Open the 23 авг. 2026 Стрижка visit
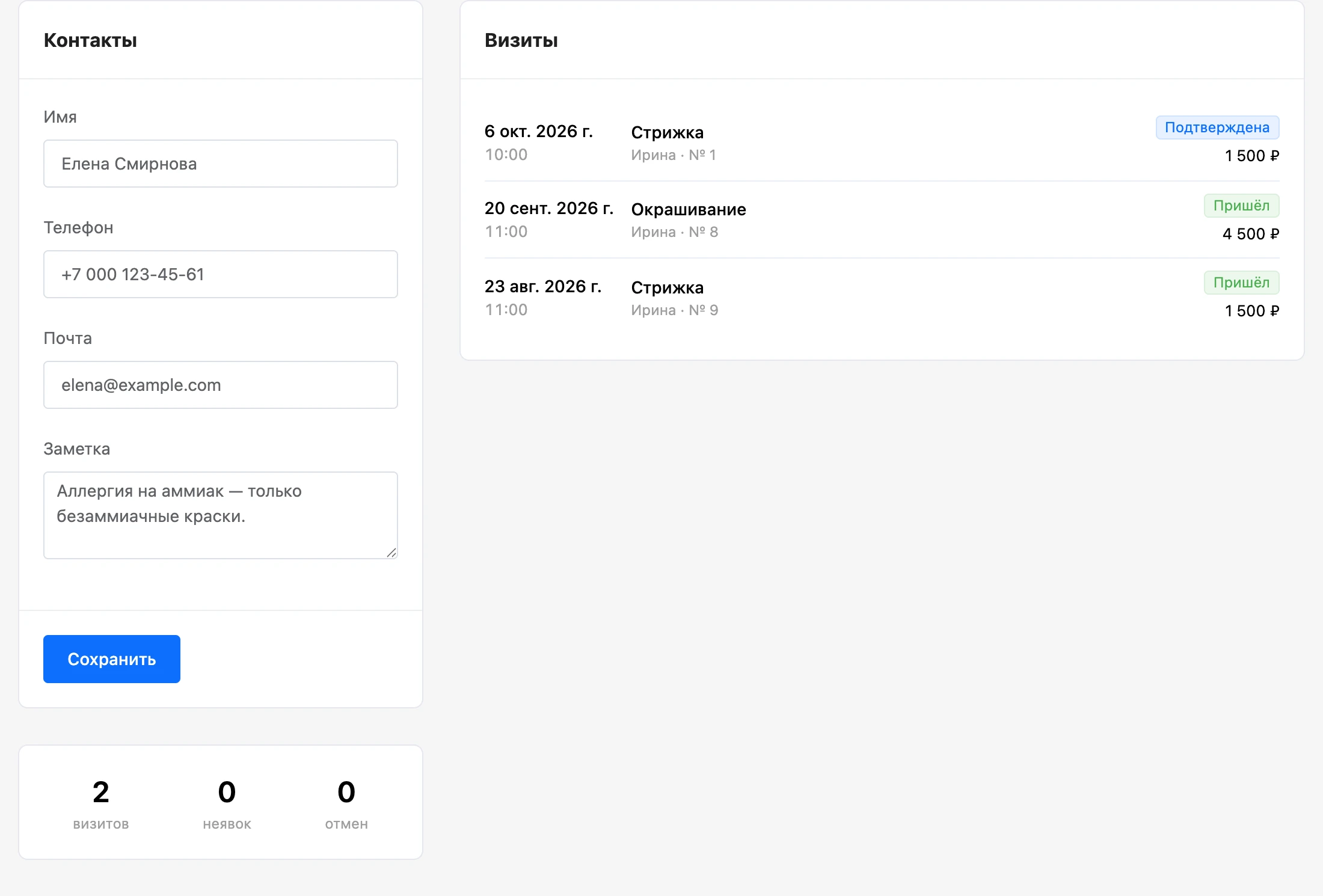Image resolution: width=1323 pixels, height=896 pixels. point(882,298)
